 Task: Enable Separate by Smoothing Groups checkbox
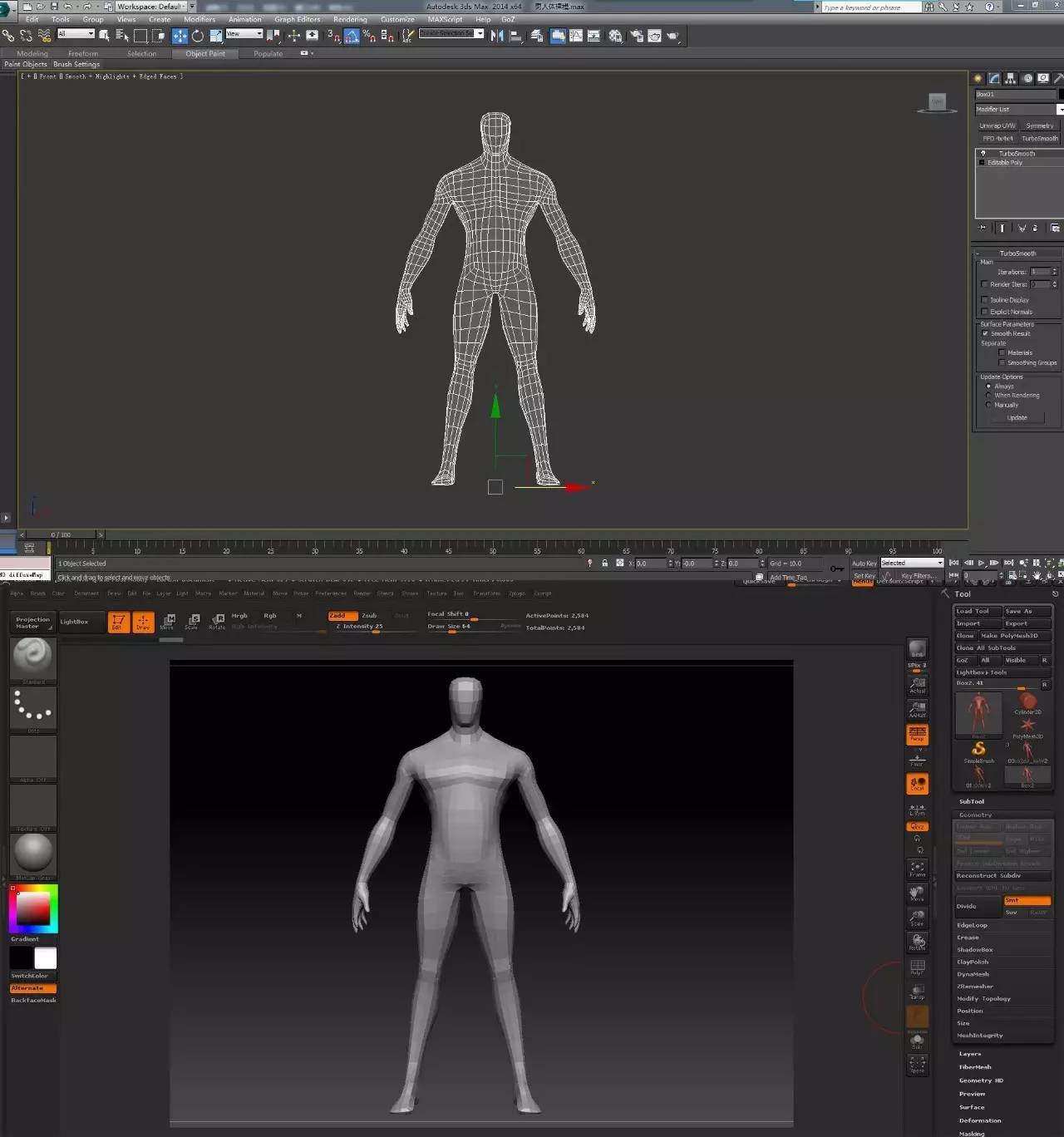click(x=1002, y=362)
